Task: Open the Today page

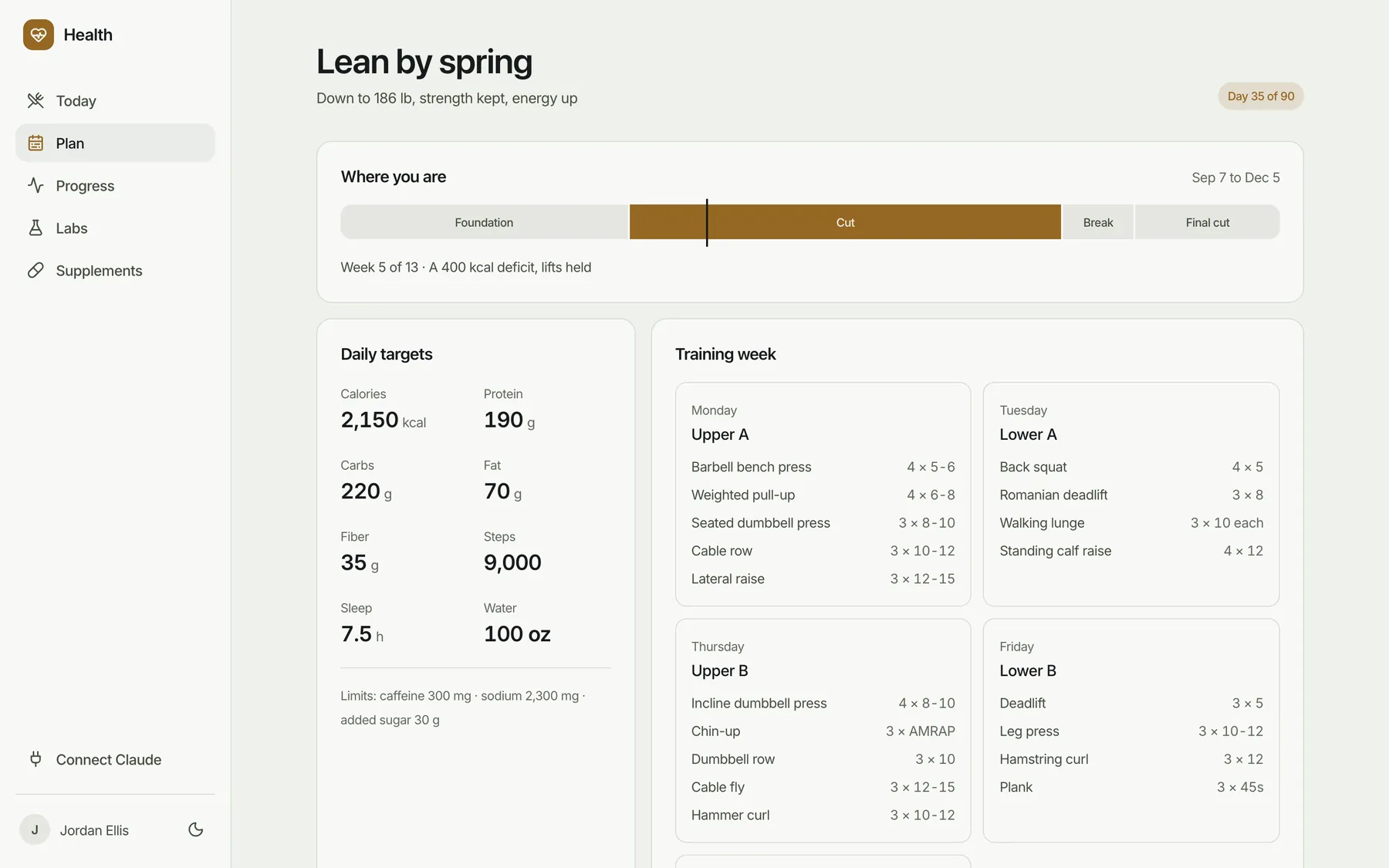Action: 115,100
